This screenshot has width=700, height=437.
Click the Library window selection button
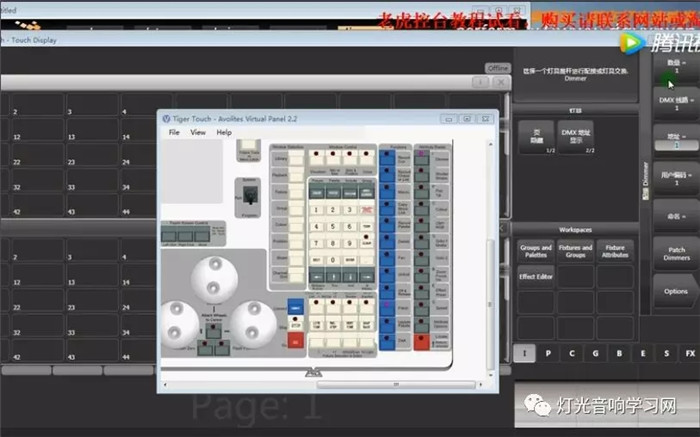296,159
